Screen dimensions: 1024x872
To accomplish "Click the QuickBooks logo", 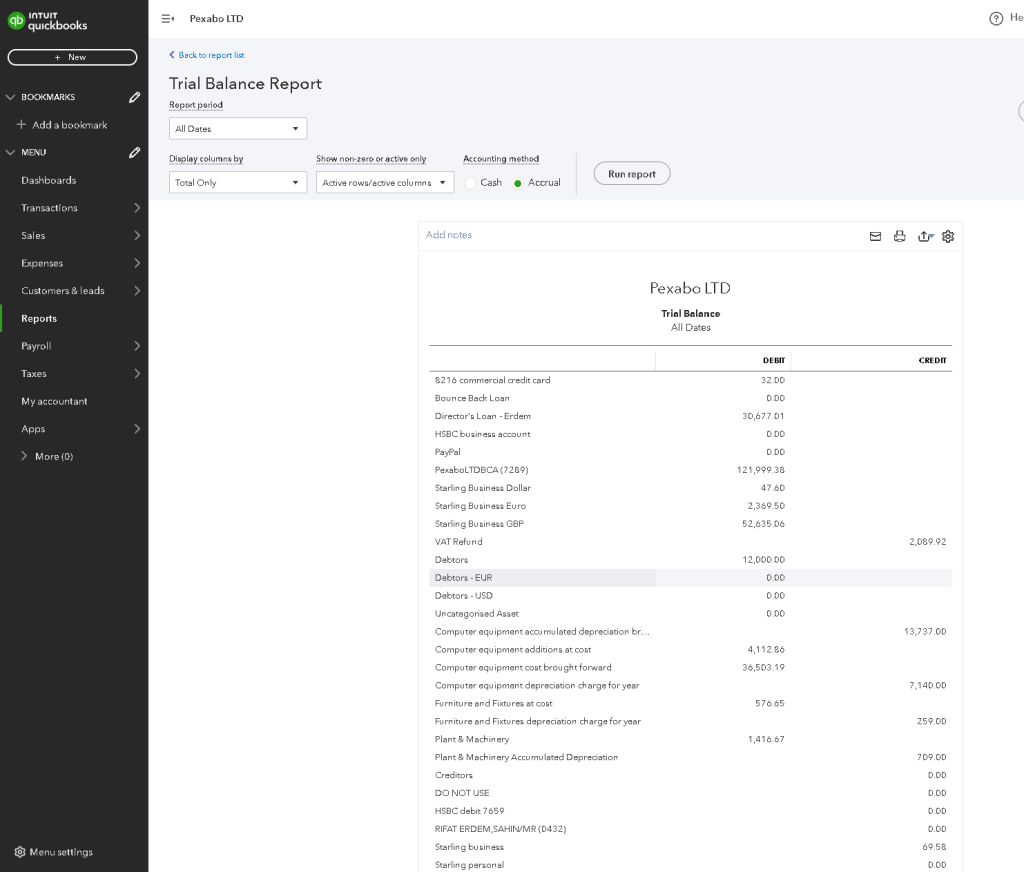I will (47, 21).
